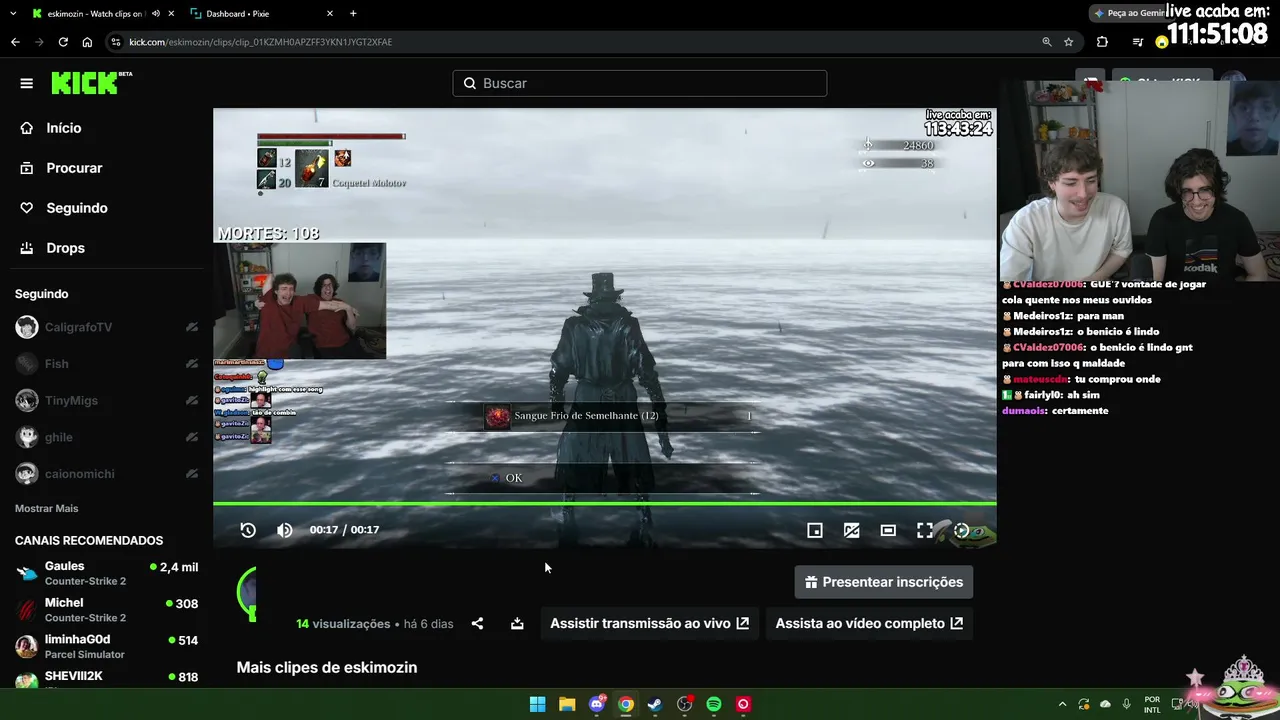This screenshot has height=720, width=1280.
Task: Go to the browser home page
Action: 87,42
